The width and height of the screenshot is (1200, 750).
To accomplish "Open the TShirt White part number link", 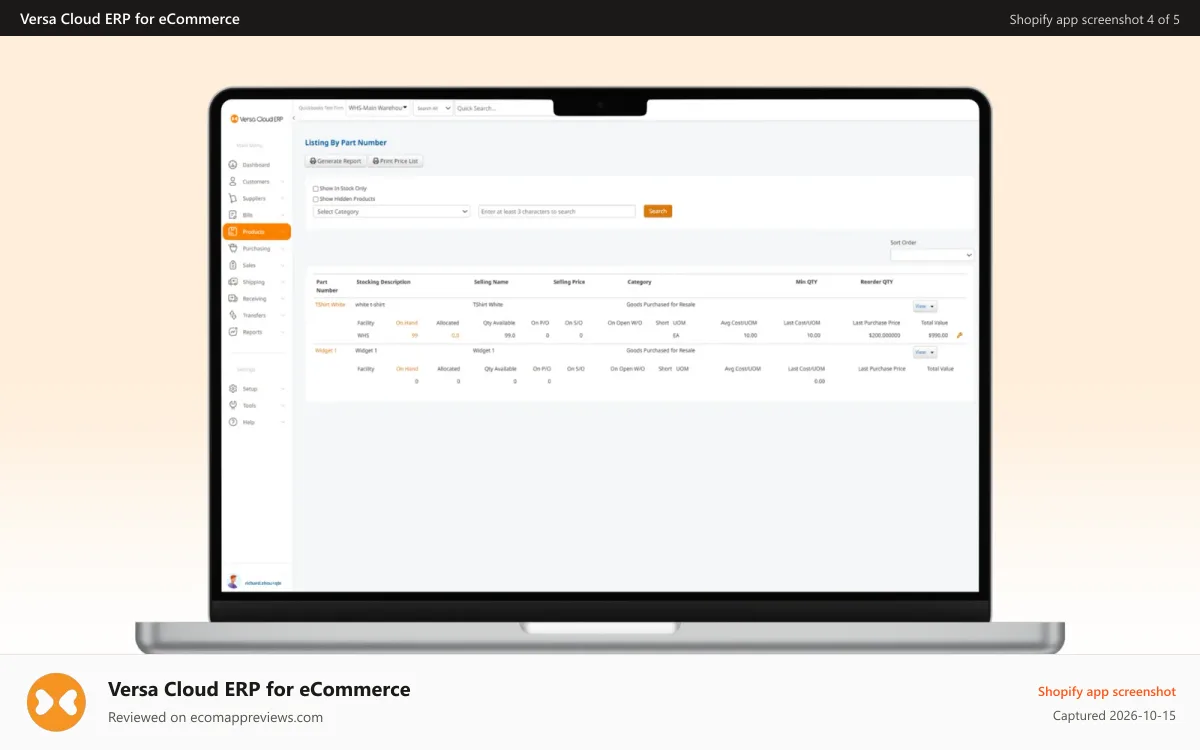I will click(330, 304).
